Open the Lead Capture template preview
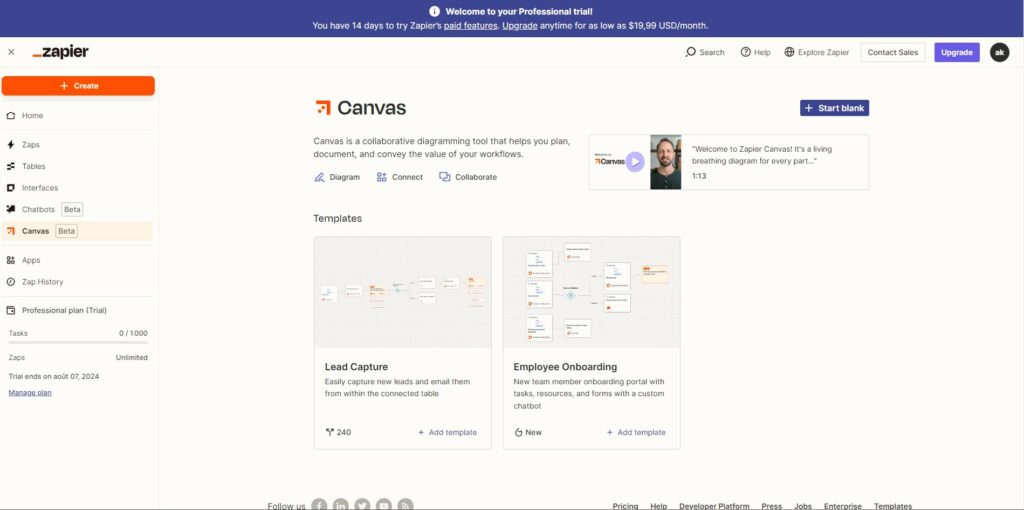The height and width of the screenshot is (510, 1024). click(x=402, y=292)
